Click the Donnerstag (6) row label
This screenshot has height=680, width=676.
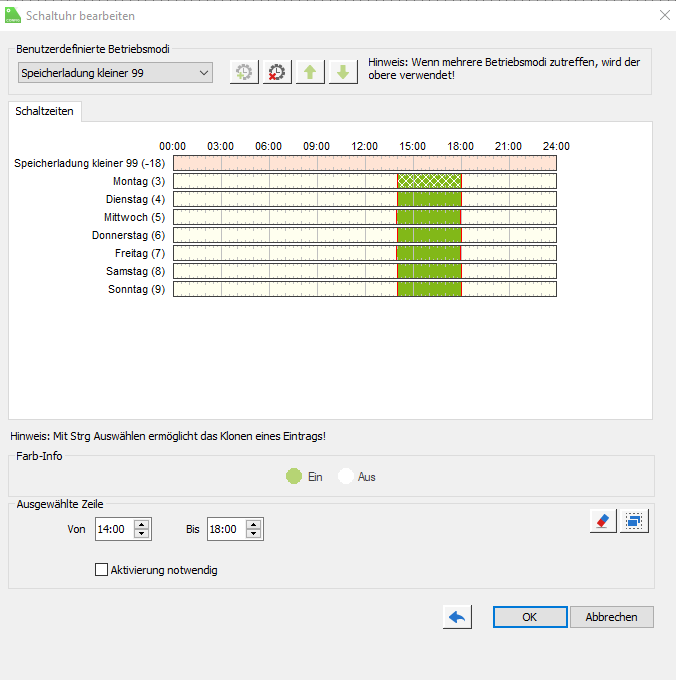point(128,235)
